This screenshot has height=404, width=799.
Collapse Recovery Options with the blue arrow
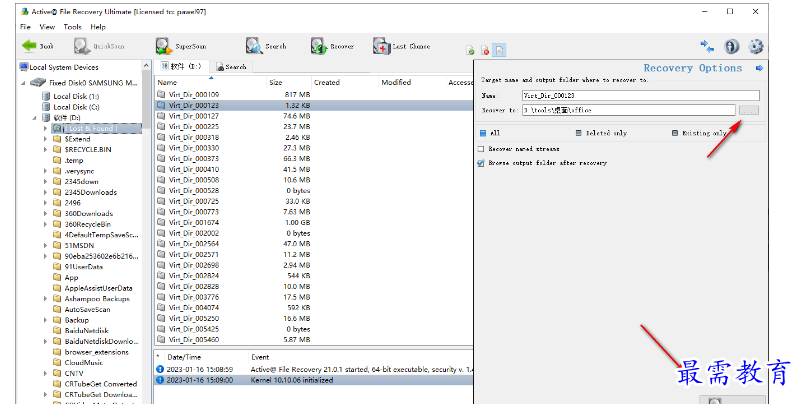click(759, 68)
